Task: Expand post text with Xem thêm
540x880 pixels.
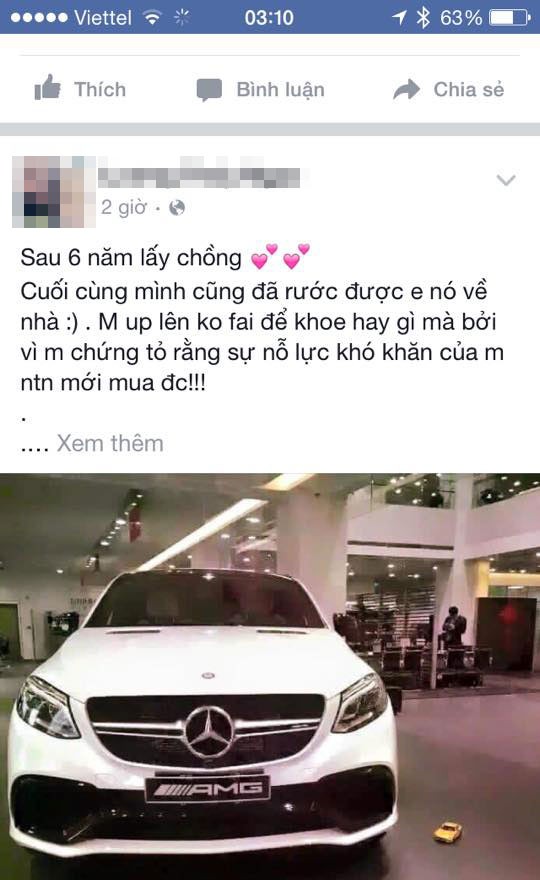Action: click(110, 443)
